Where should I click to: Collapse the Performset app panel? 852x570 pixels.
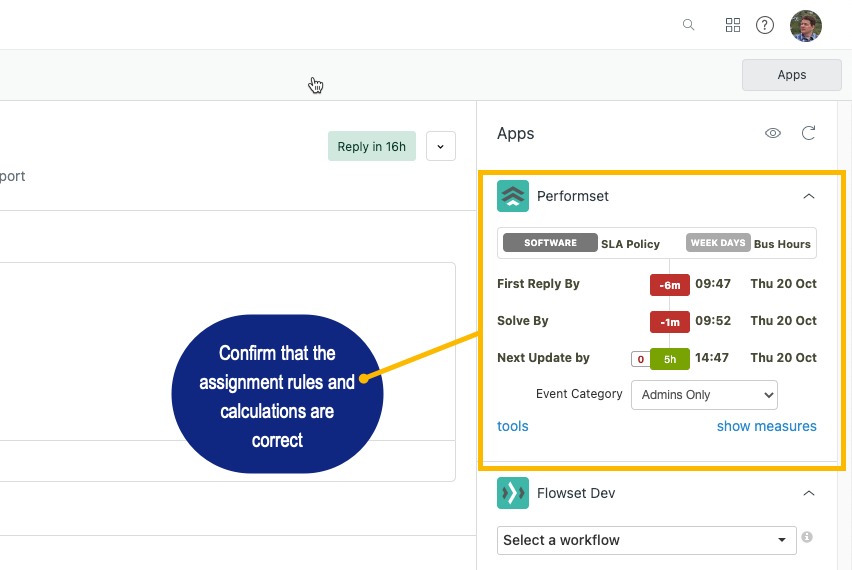pos(809,196)
